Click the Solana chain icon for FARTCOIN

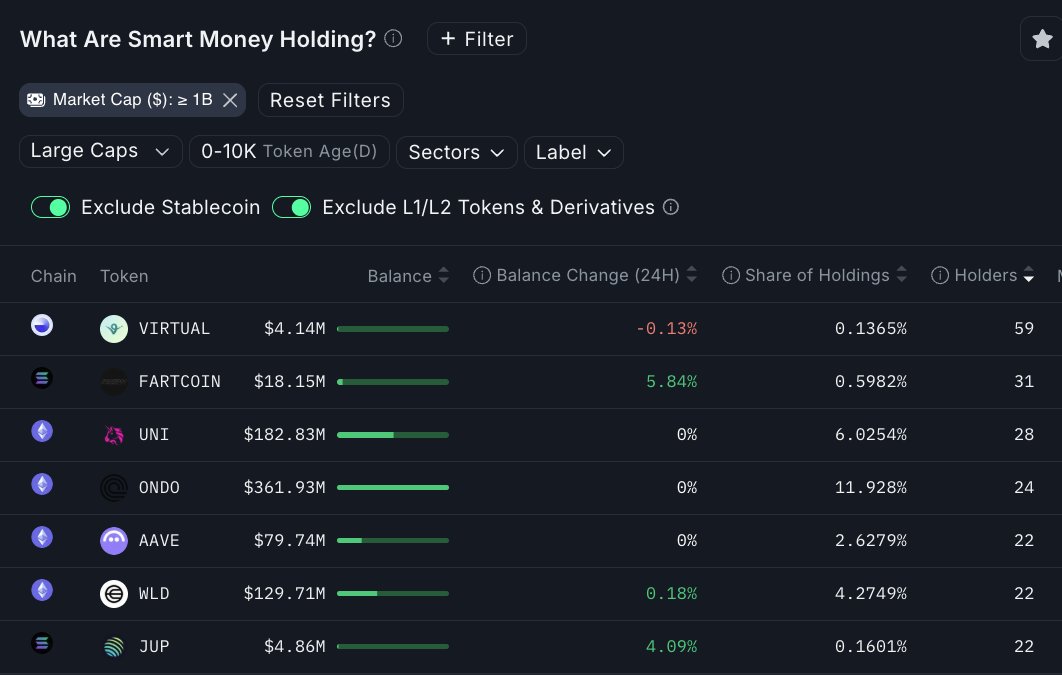(42, 378)
